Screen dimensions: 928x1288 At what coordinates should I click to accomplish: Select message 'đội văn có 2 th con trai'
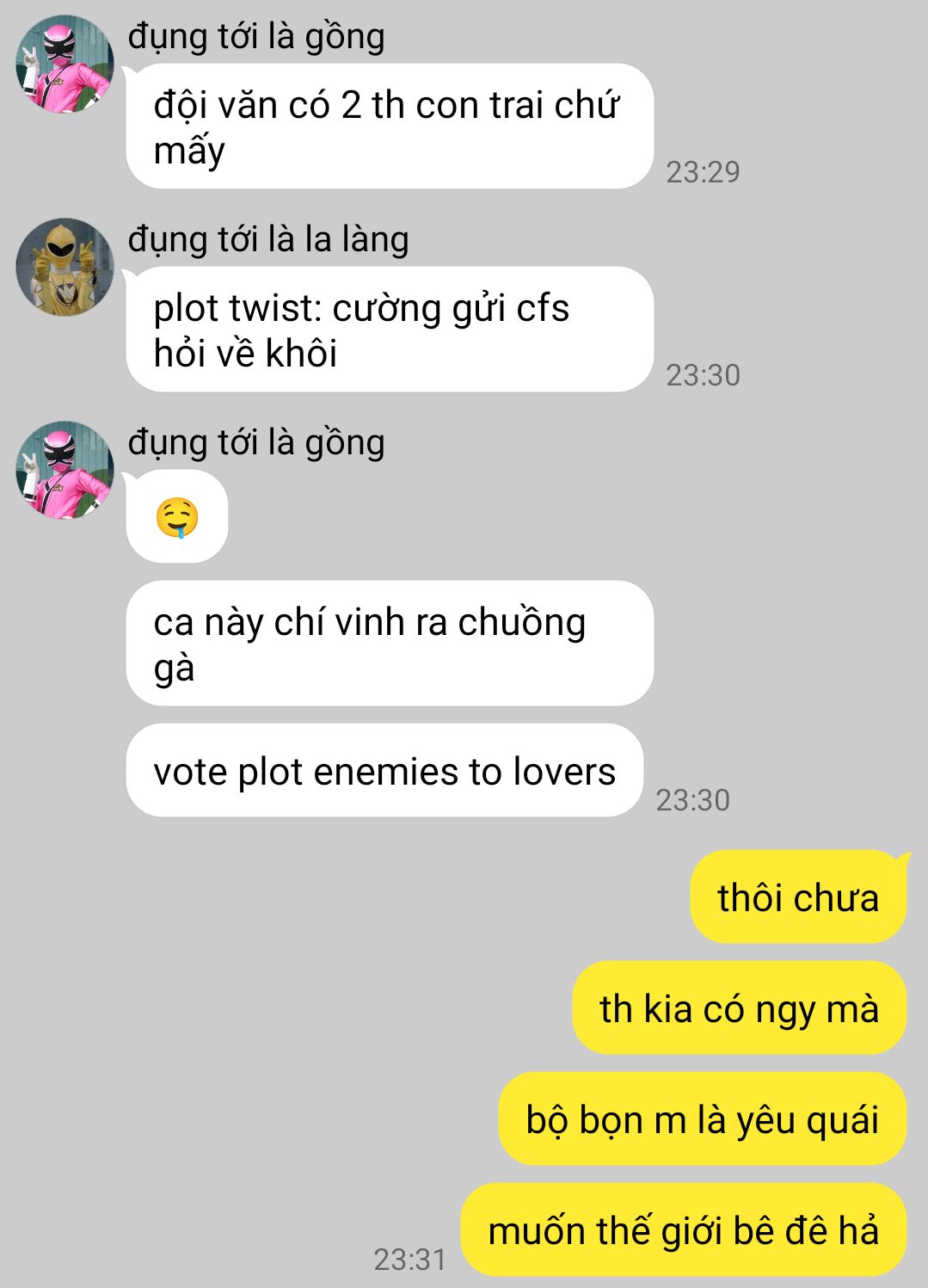390,126
